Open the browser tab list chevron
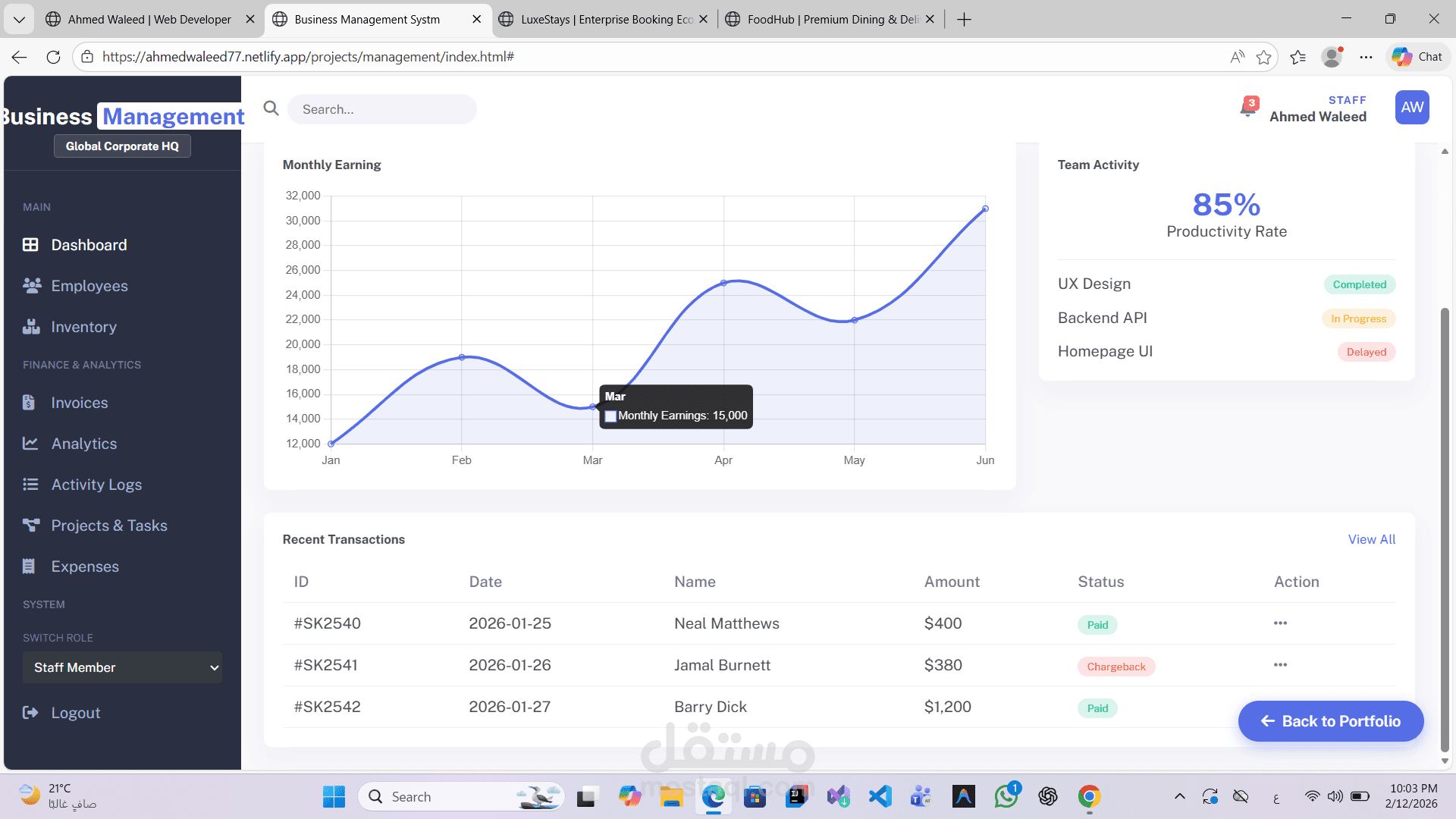 (19, 19)
